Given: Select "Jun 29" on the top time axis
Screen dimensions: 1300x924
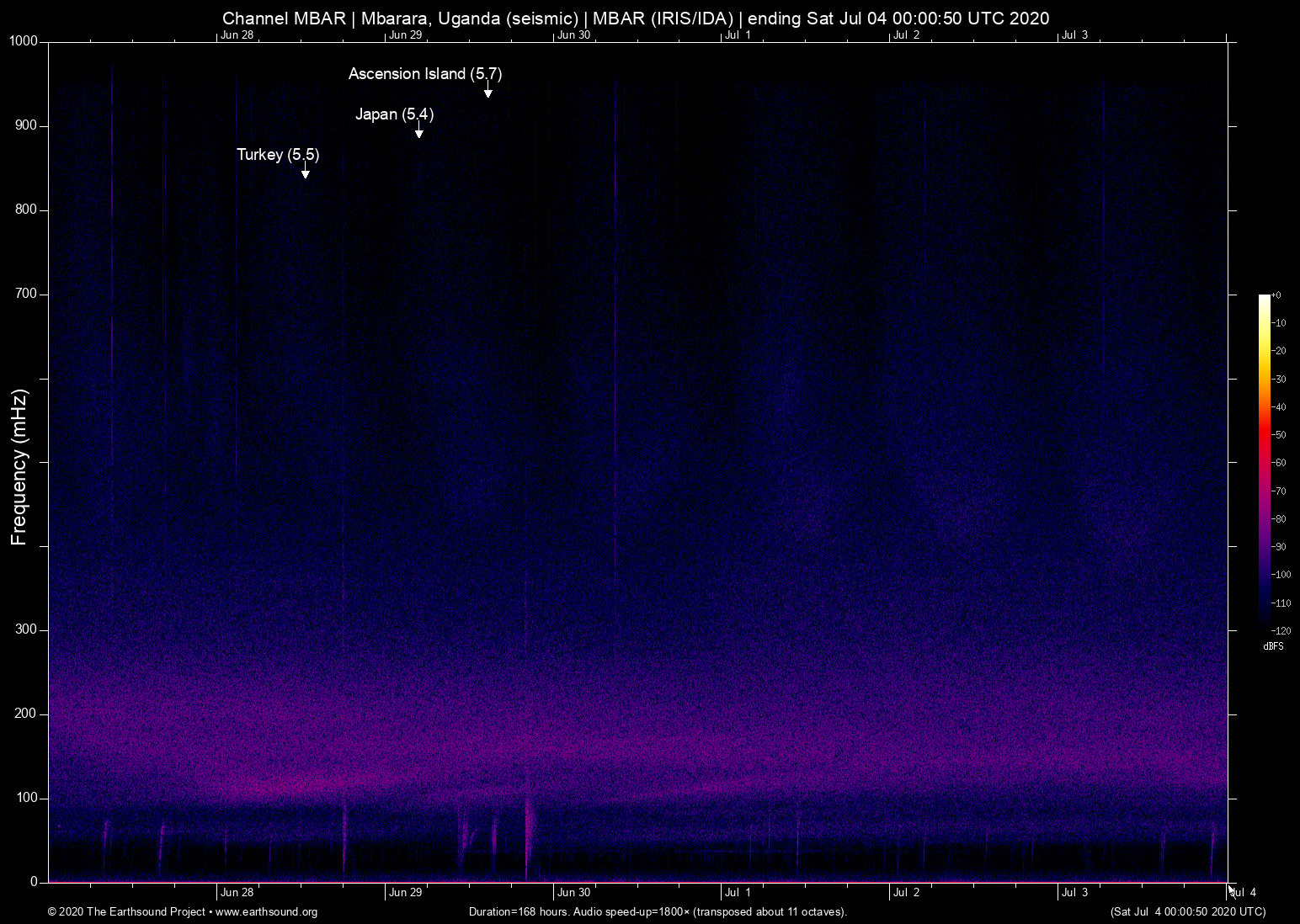Looking at the screenshot, I should [x=405, y=35].
